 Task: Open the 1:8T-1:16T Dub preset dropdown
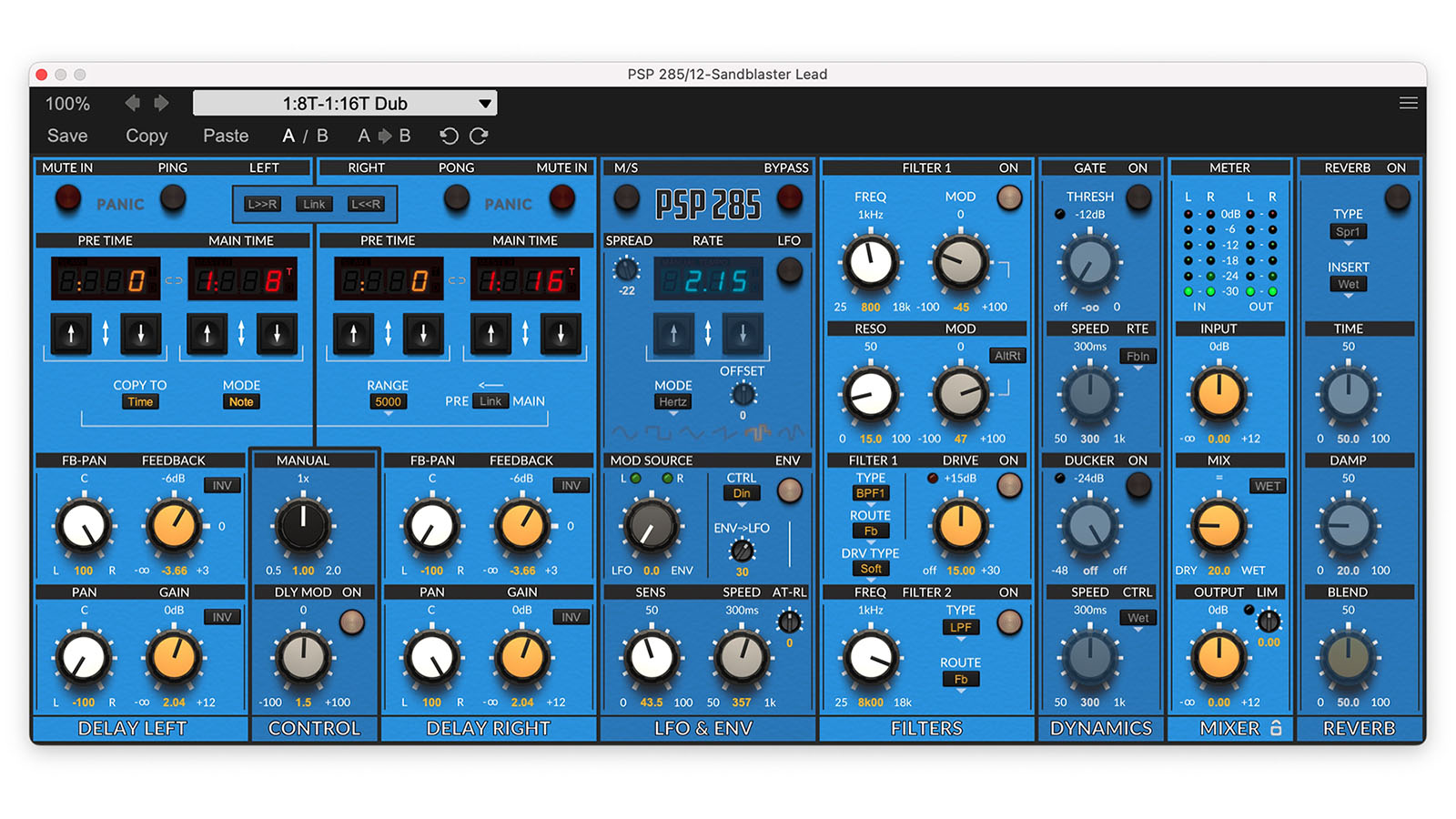[344, 103]
